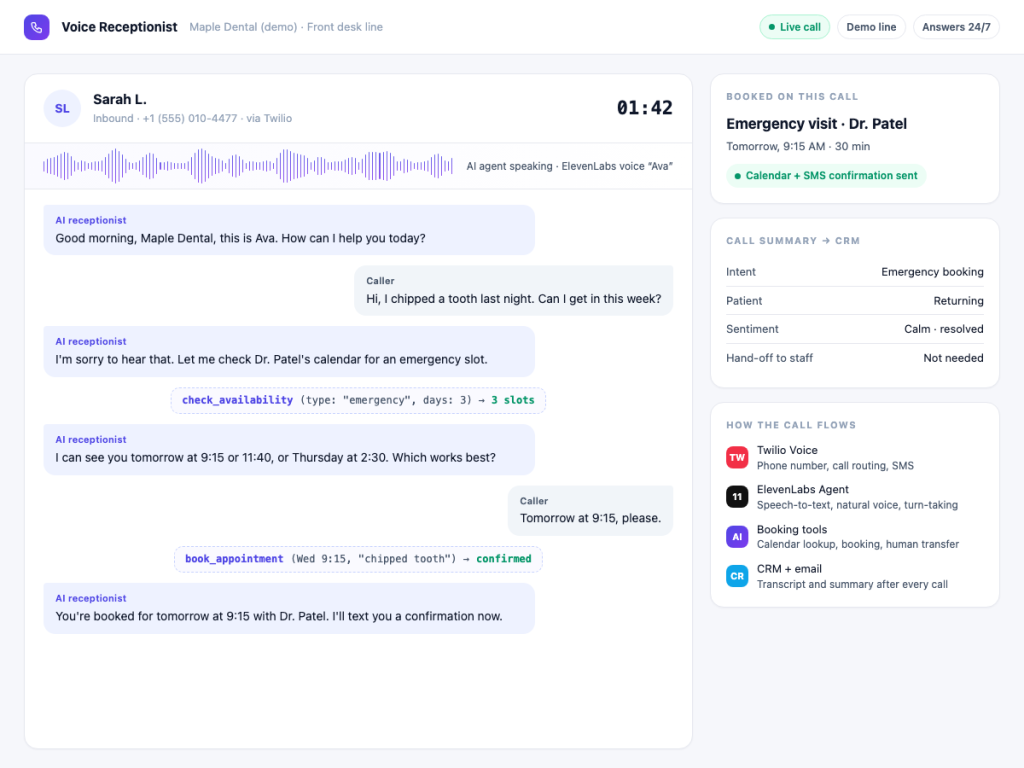1024x768 pixels.
Task: Click the ElevenLabs Agent row title
Action: coord(803,490)
